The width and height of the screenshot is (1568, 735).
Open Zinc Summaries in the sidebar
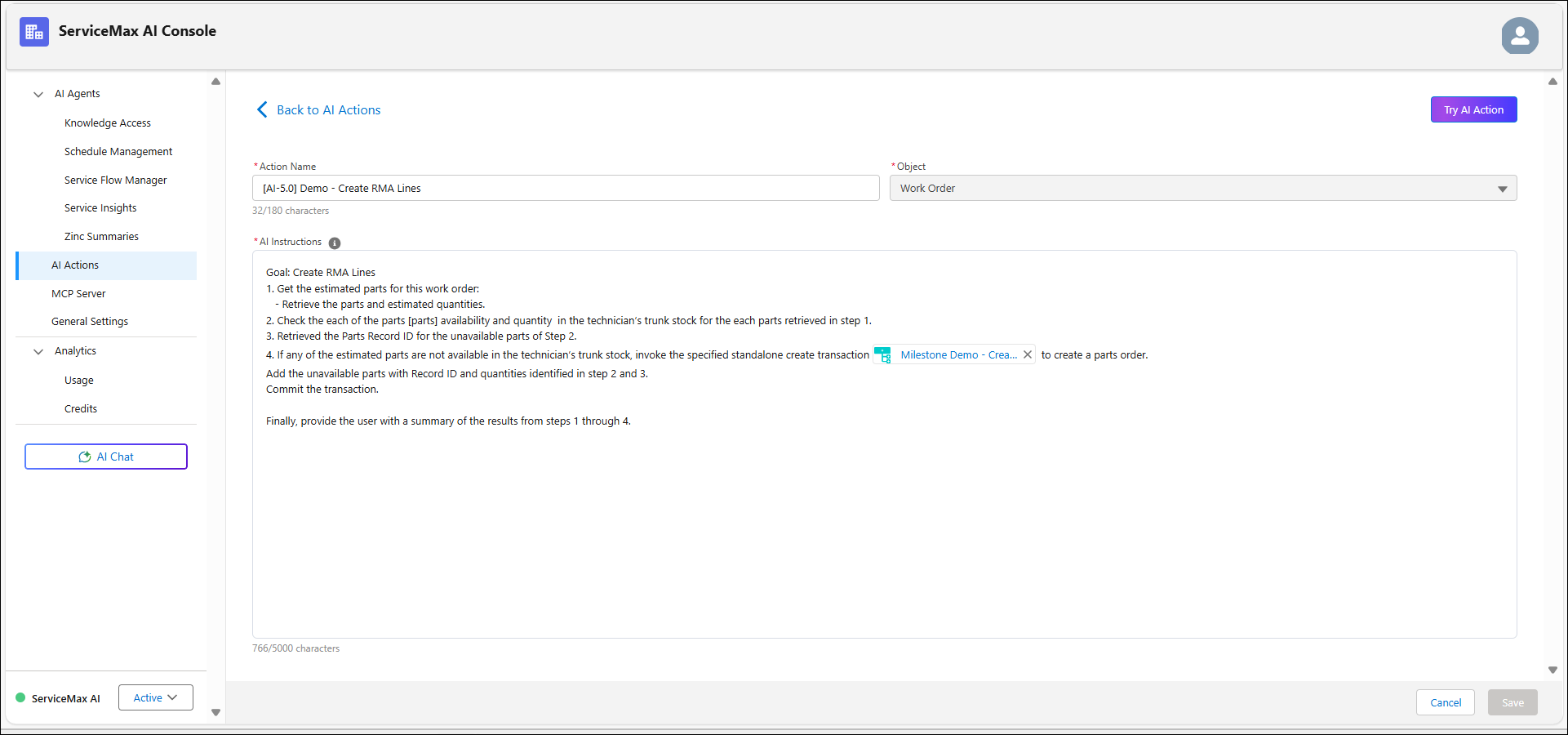[x=101, y=237]
